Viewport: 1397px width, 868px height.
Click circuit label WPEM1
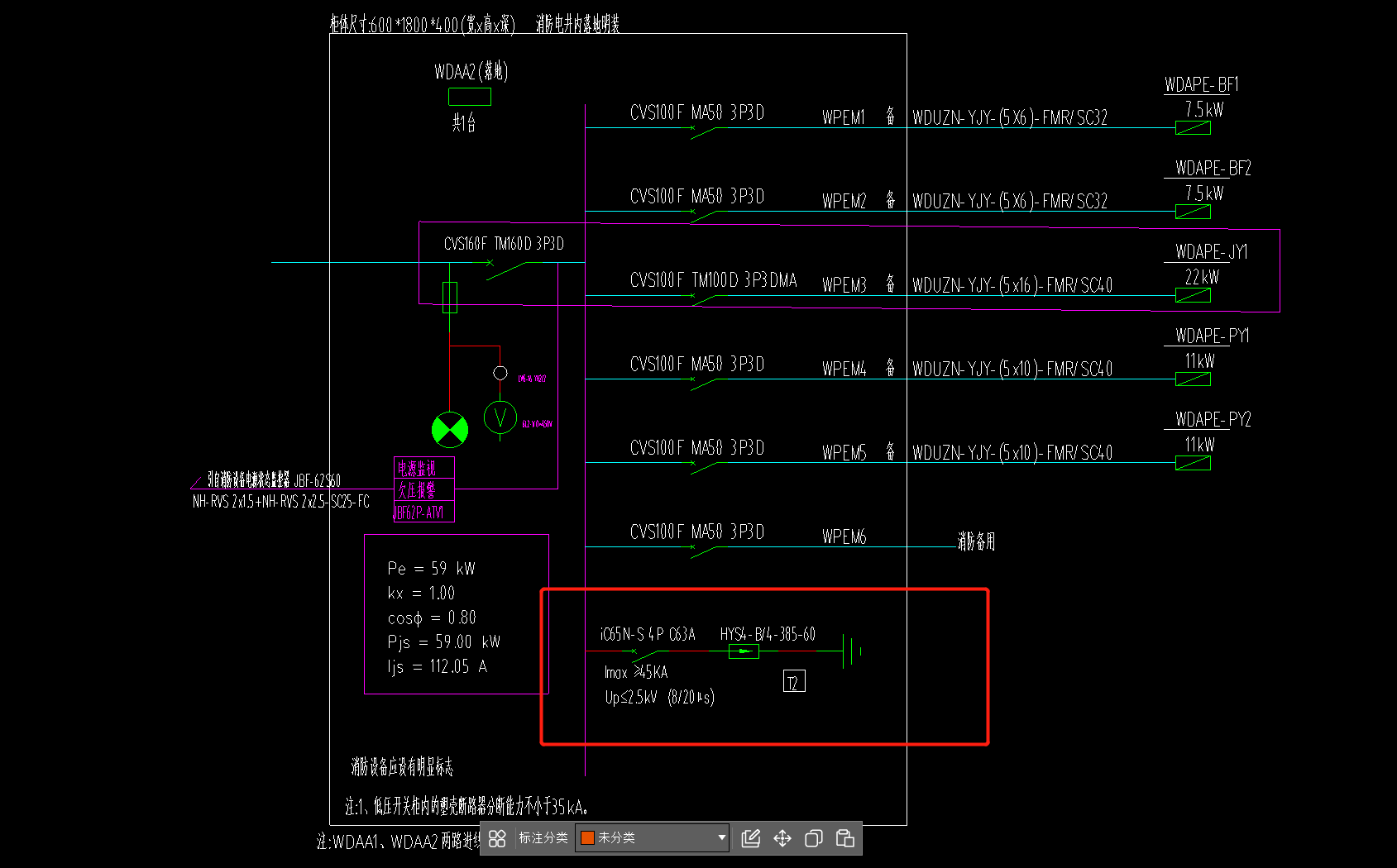[844, 117]
